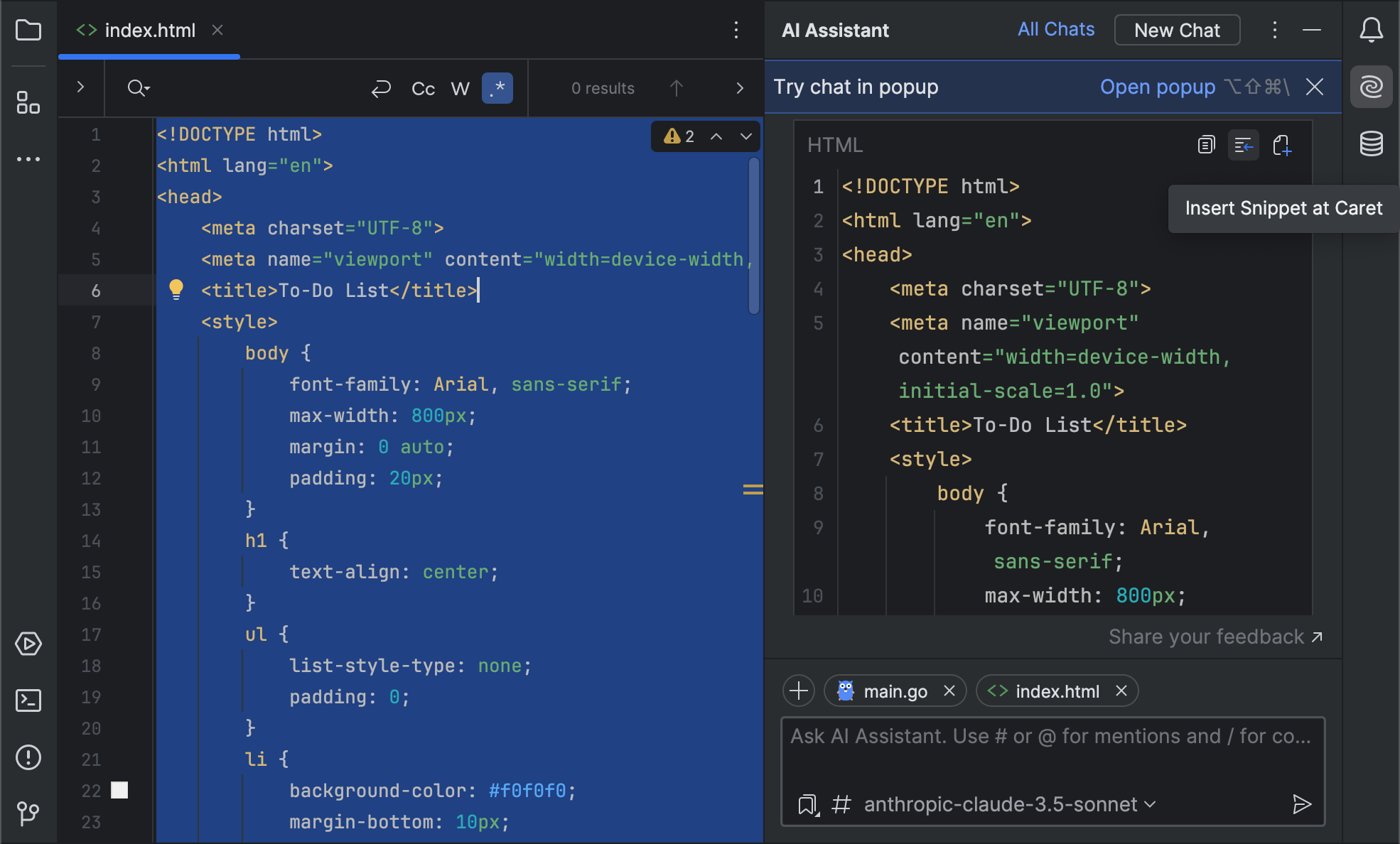Open the more tool windows menu

coord(28,158)
